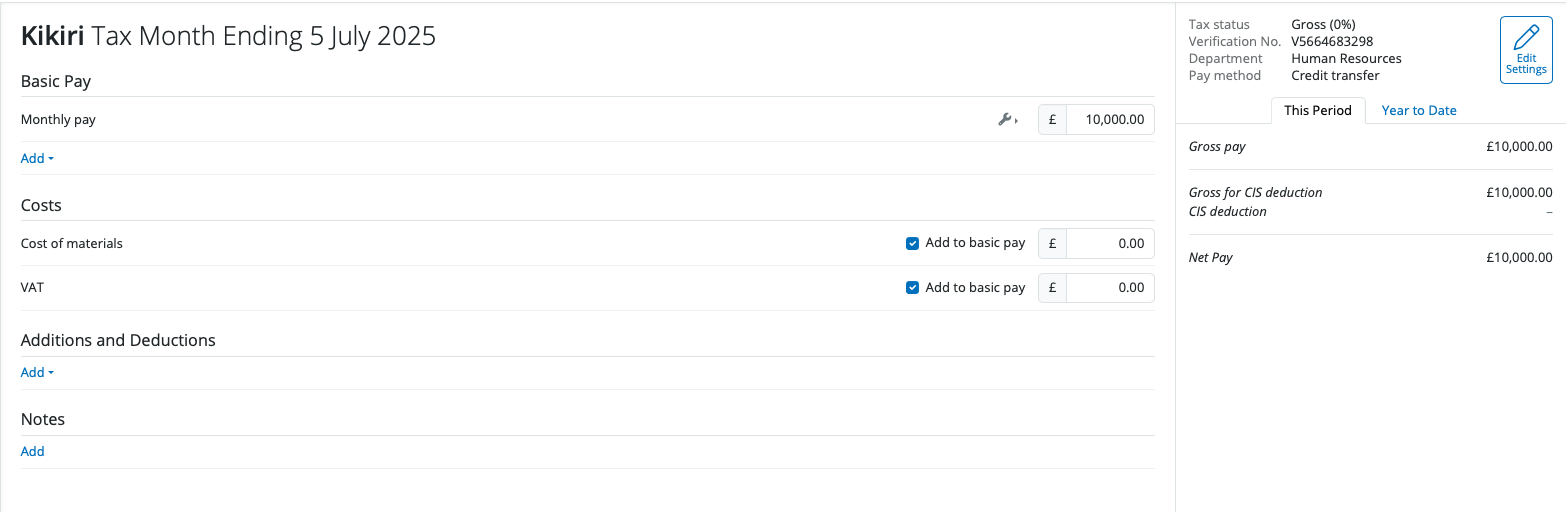Click the £ symbol for Cost of materials
Image resolution: width=1566 pixels, height=512 pixels.
1052,243
